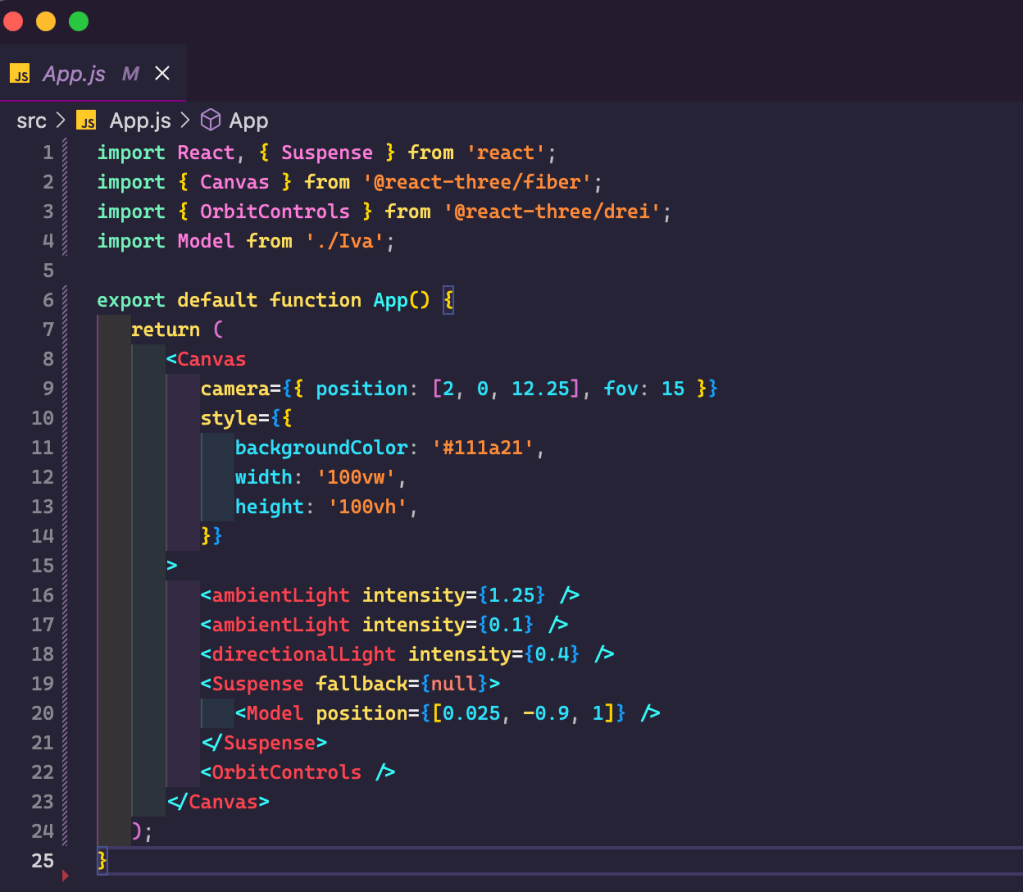Click the cube symbol icon beside App breadcrumb
The height and width of the screenshot is (892, 1023).
210,120
